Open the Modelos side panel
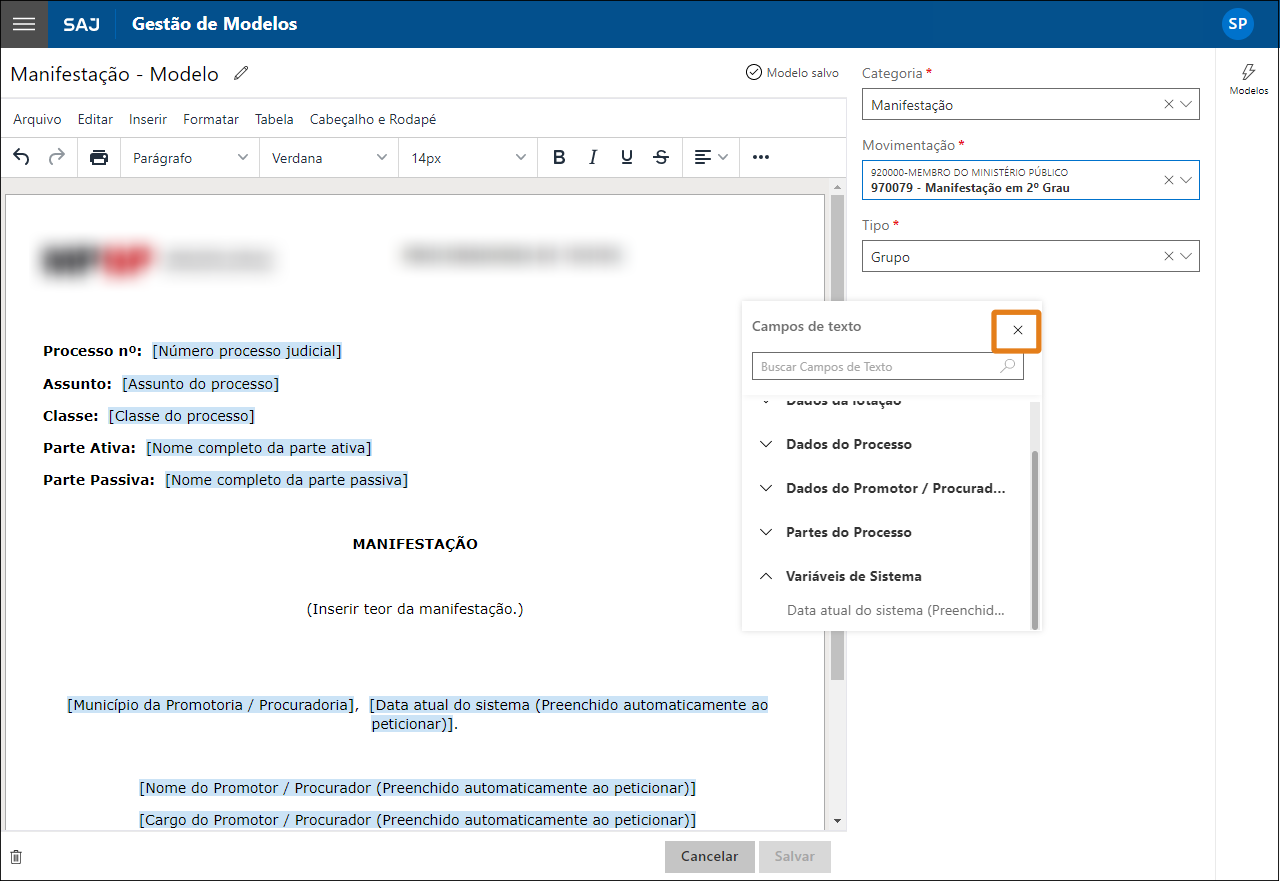The image size is (1280, 881). (1248, 79)
